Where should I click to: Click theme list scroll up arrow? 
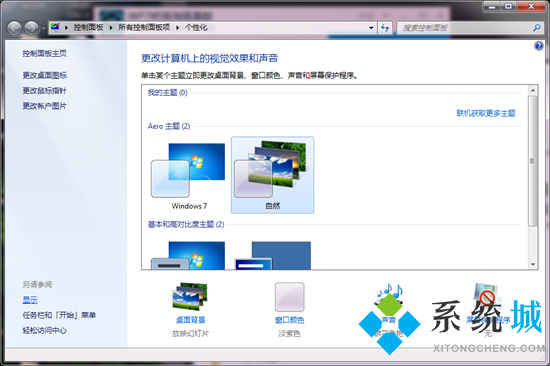tap(533, 91)
